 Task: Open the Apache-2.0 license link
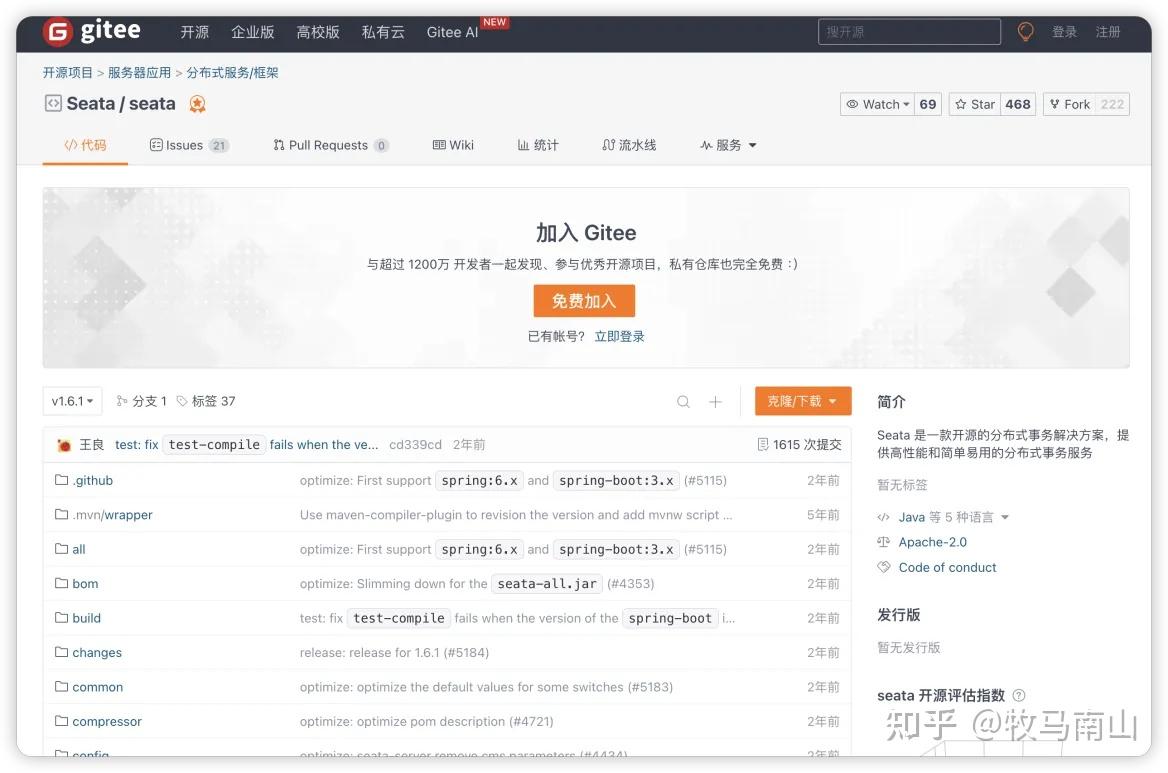tap(933, 542)
